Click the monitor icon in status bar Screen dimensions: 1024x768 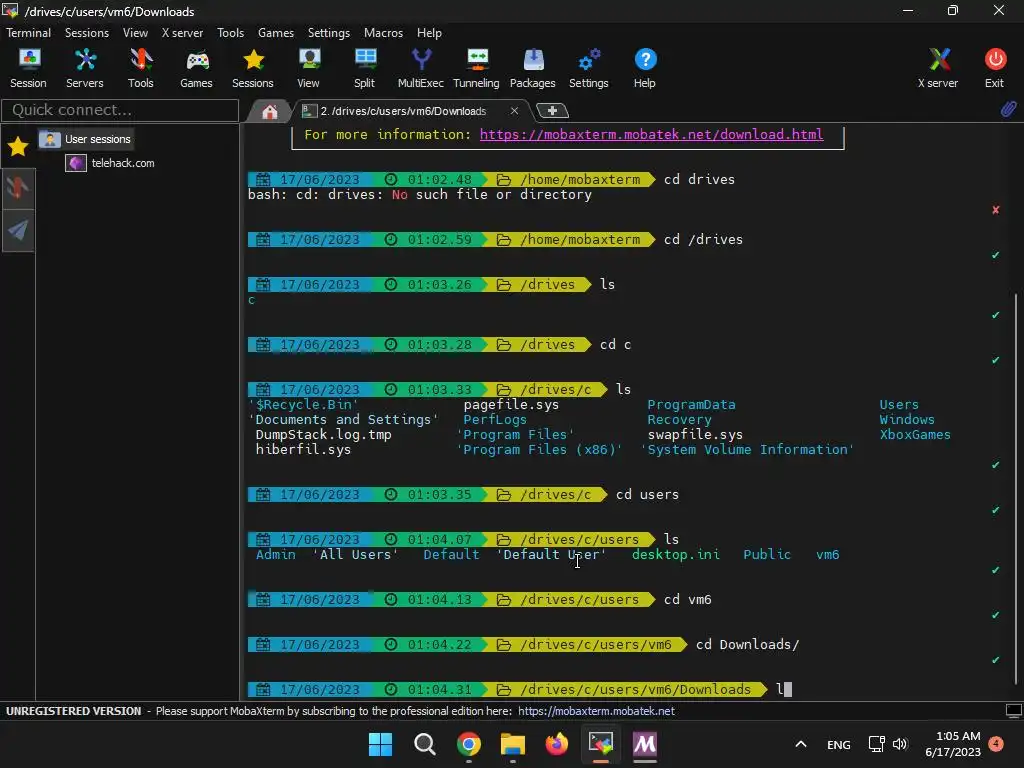coord(1014,711)
